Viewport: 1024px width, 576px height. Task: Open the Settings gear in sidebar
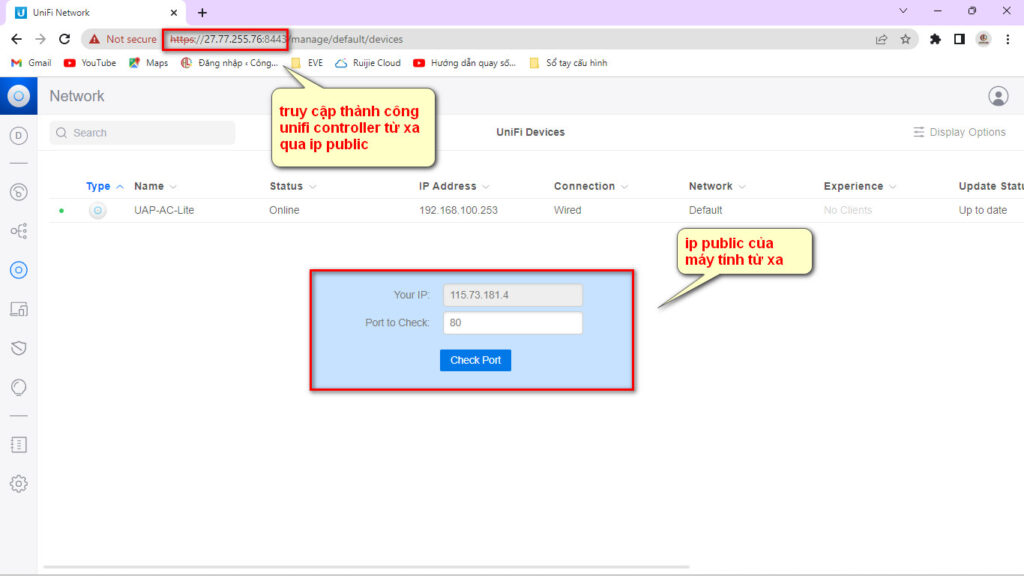18,483
